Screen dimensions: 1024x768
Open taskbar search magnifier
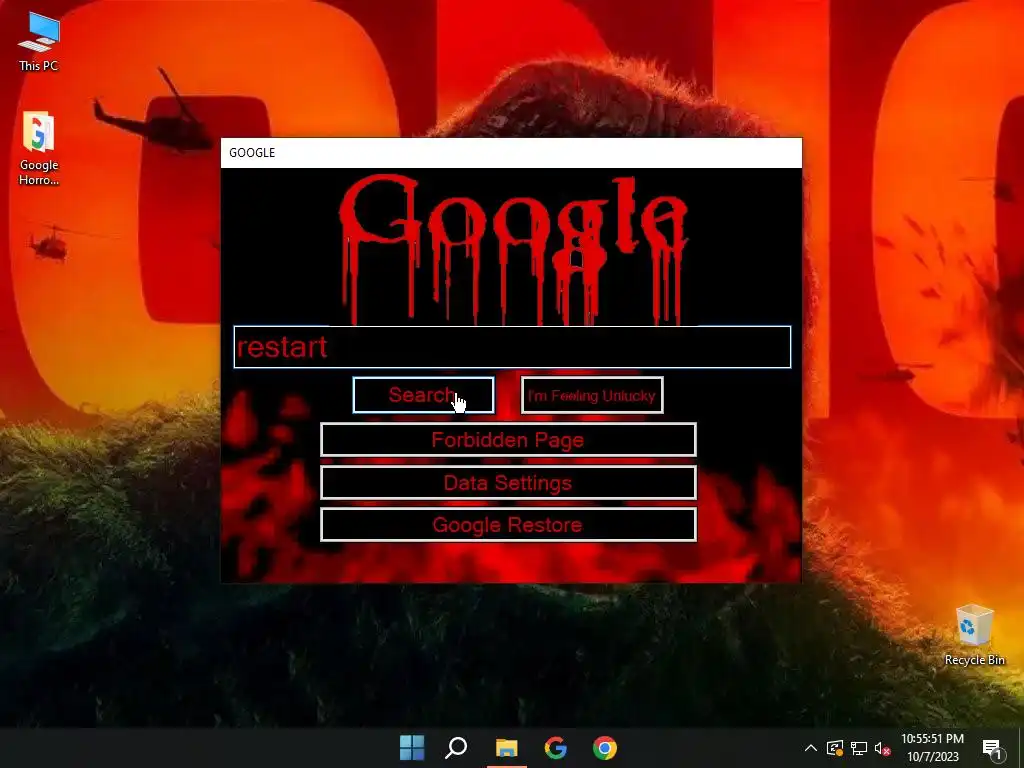pyautogui.click(x=456, y=748)
